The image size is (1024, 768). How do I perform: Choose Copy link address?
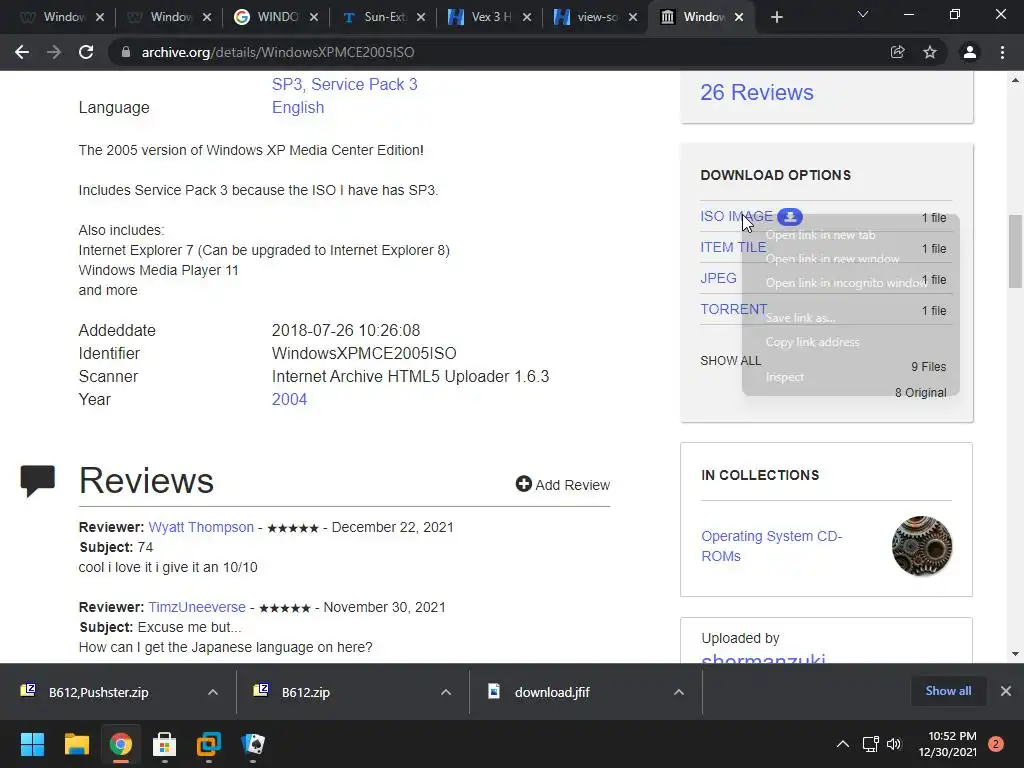pyautogui.click(x=812, y=342)
